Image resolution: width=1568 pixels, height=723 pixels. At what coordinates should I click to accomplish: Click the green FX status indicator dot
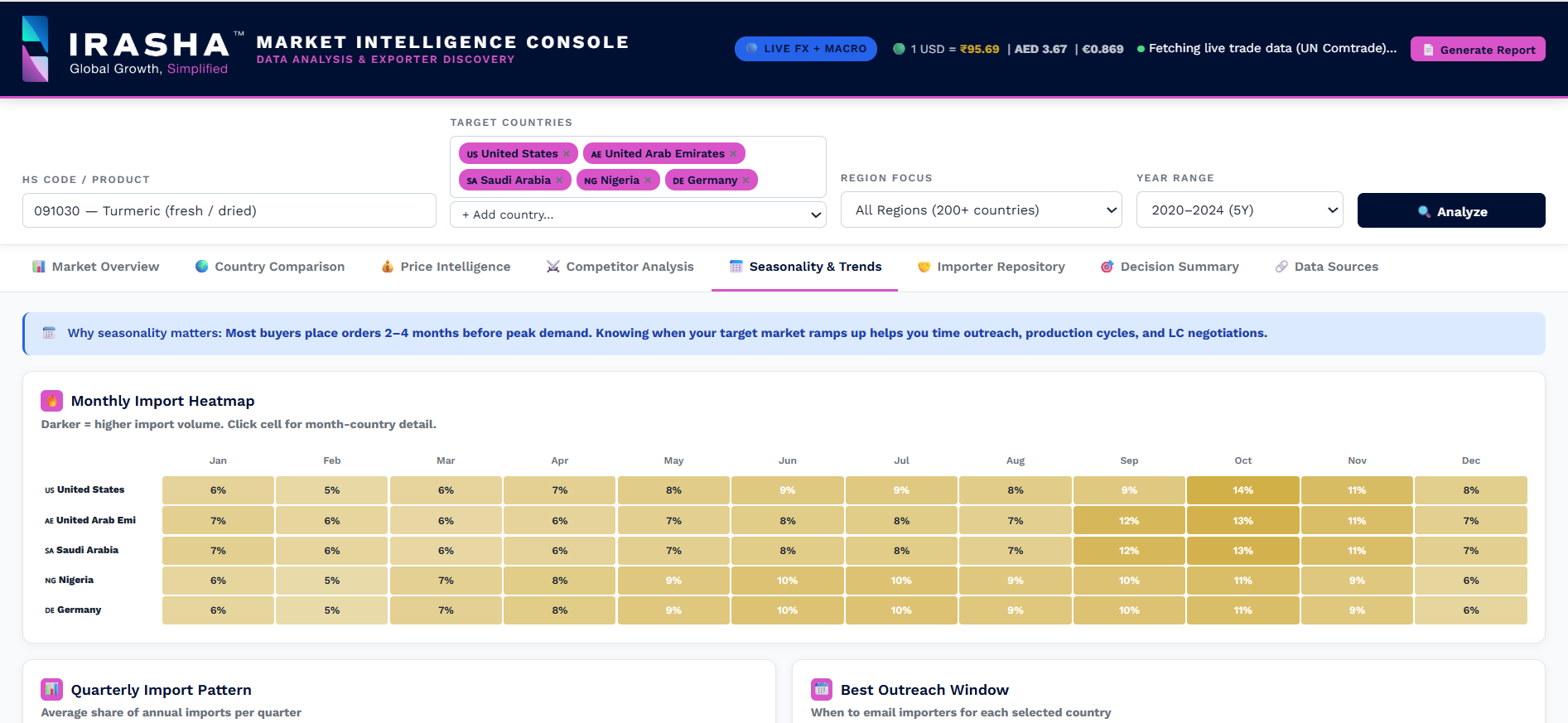(899, 49)
